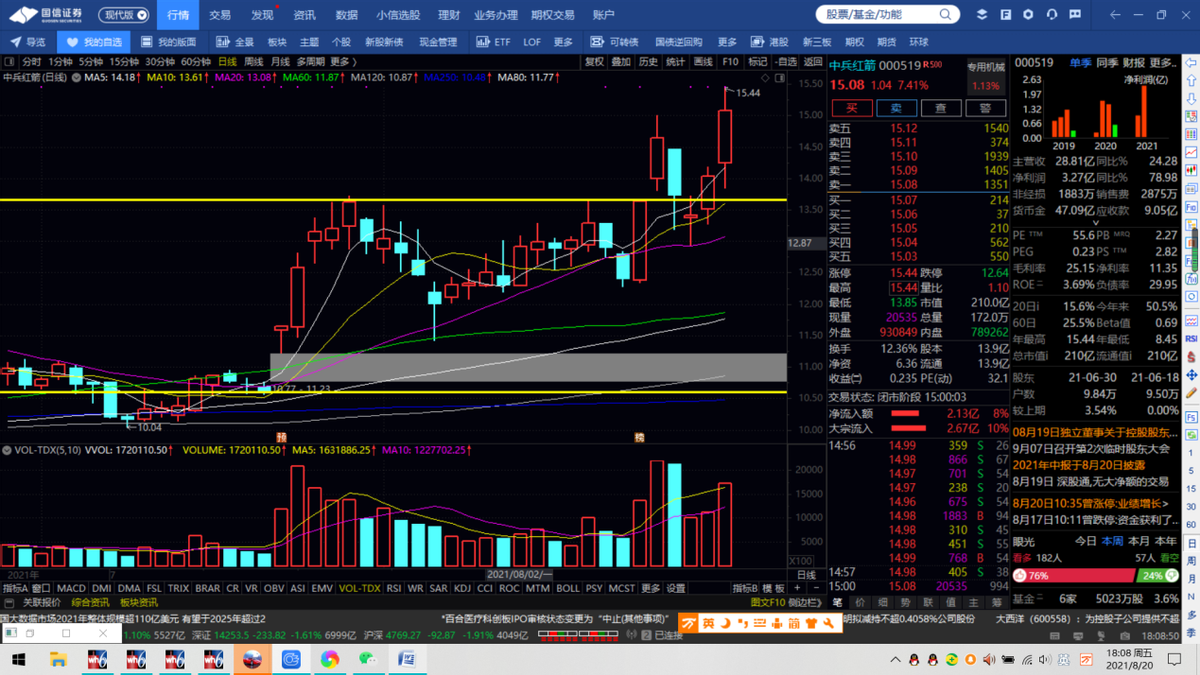Image resolution: width=1200 pixels, height=675 pixels.
Task: Toggle 复权 price adjustment
Action: point(594,62)
